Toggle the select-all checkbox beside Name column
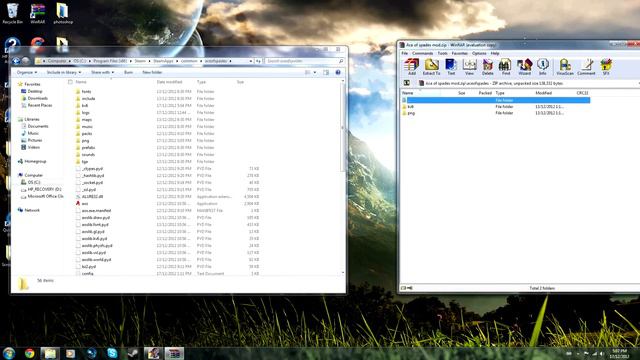This screenshot has height=360, width=640. [70, 82]
